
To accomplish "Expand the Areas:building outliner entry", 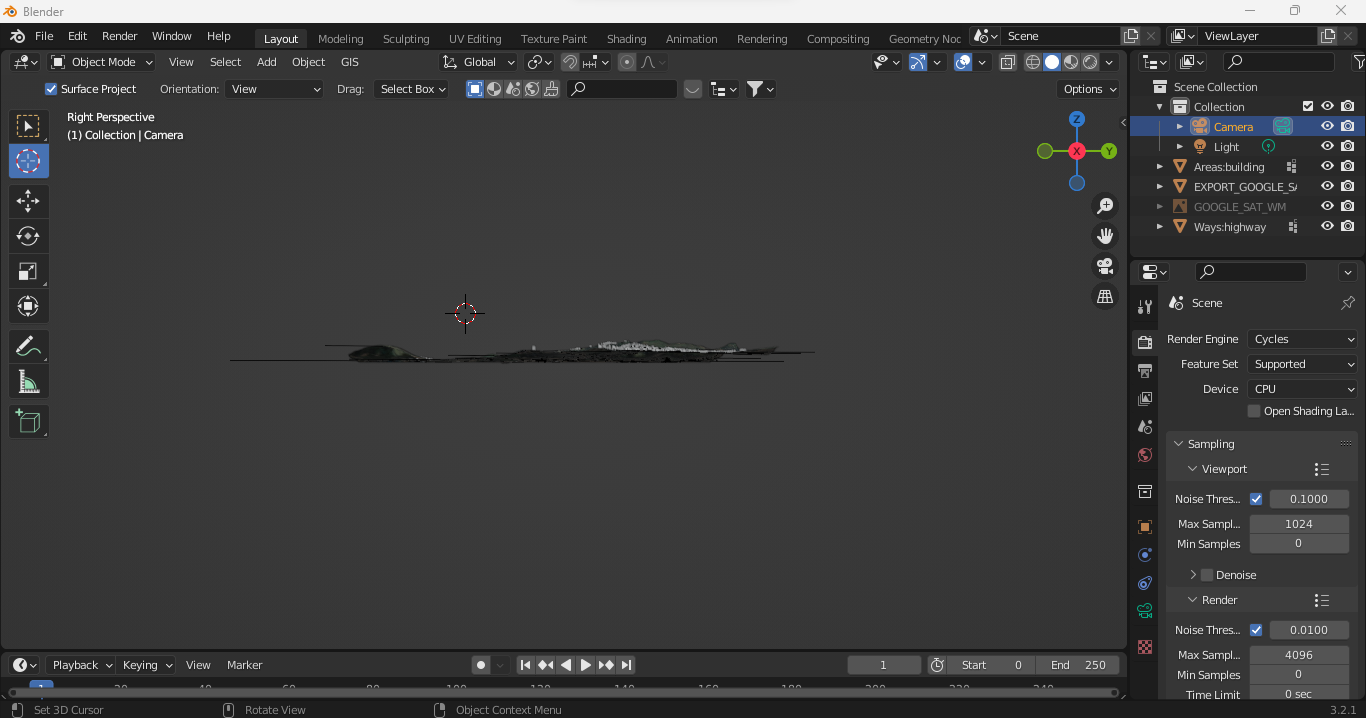I will click(x=1159, y=166).
